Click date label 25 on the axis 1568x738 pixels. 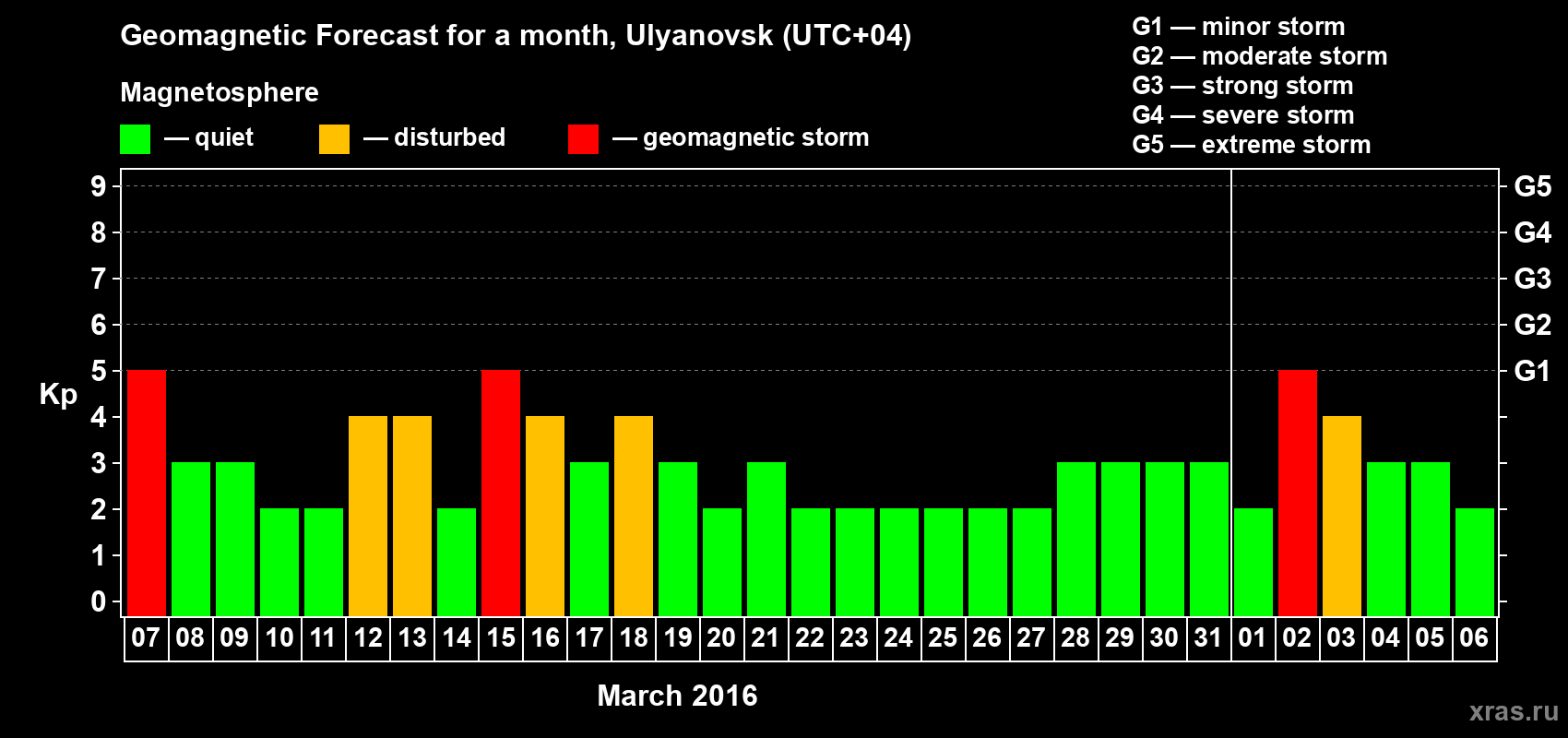(943, 638)
